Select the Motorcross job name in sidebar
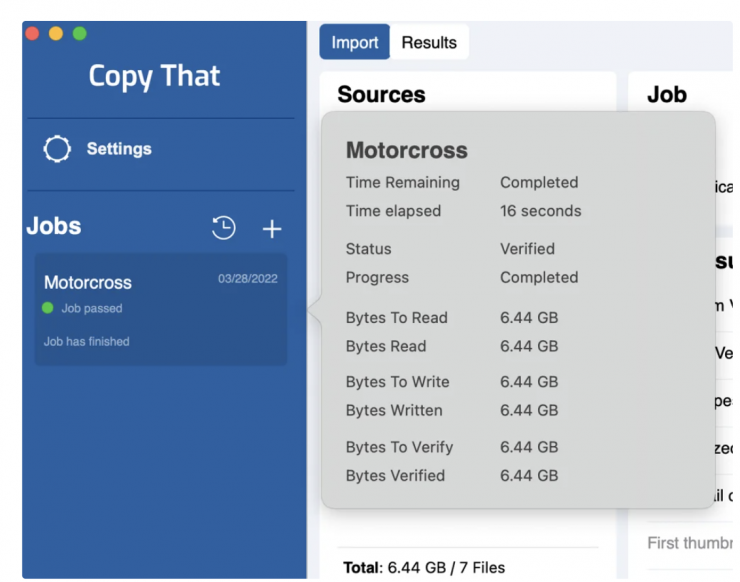 [x=88, y=282]
